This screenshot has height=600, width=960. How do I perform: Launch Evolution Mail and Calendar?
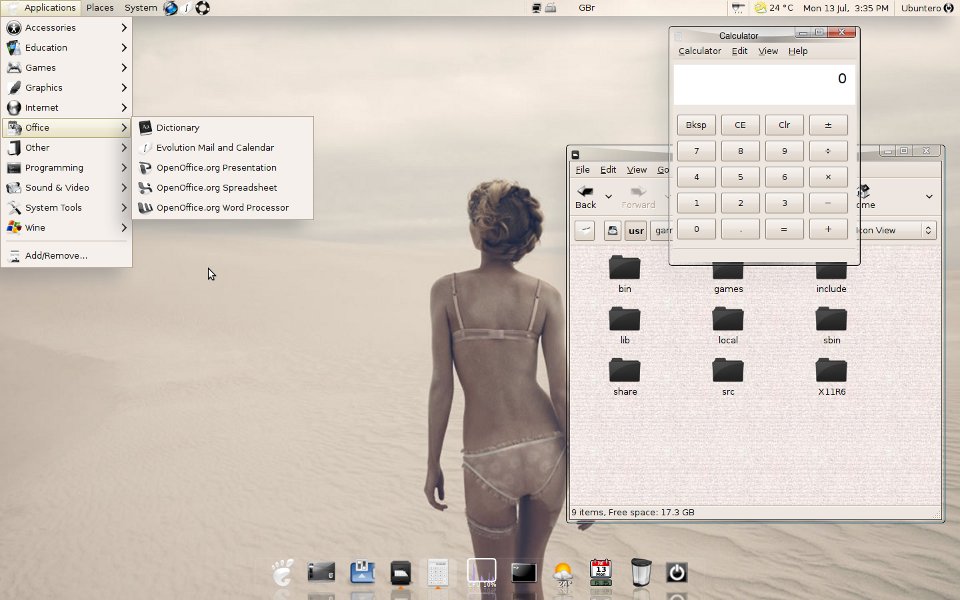223,148
